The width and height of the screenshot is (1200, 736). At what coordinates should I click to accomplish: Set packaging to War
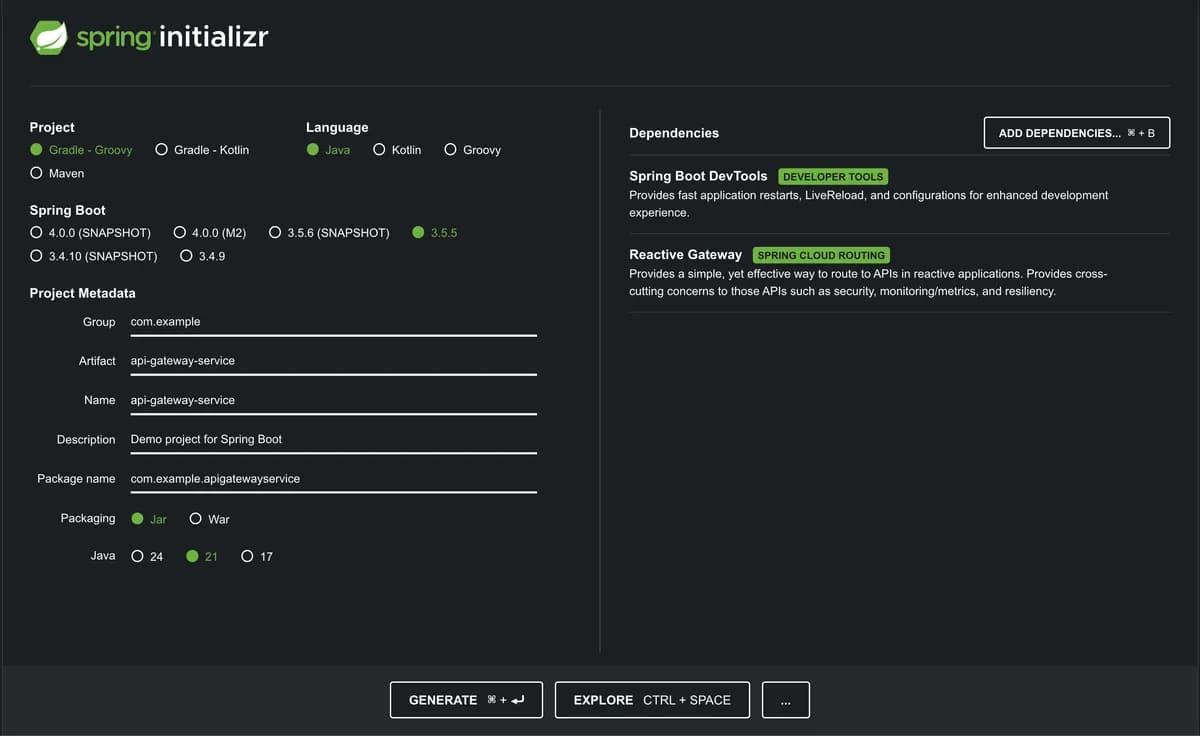click(x=210, y=519)
